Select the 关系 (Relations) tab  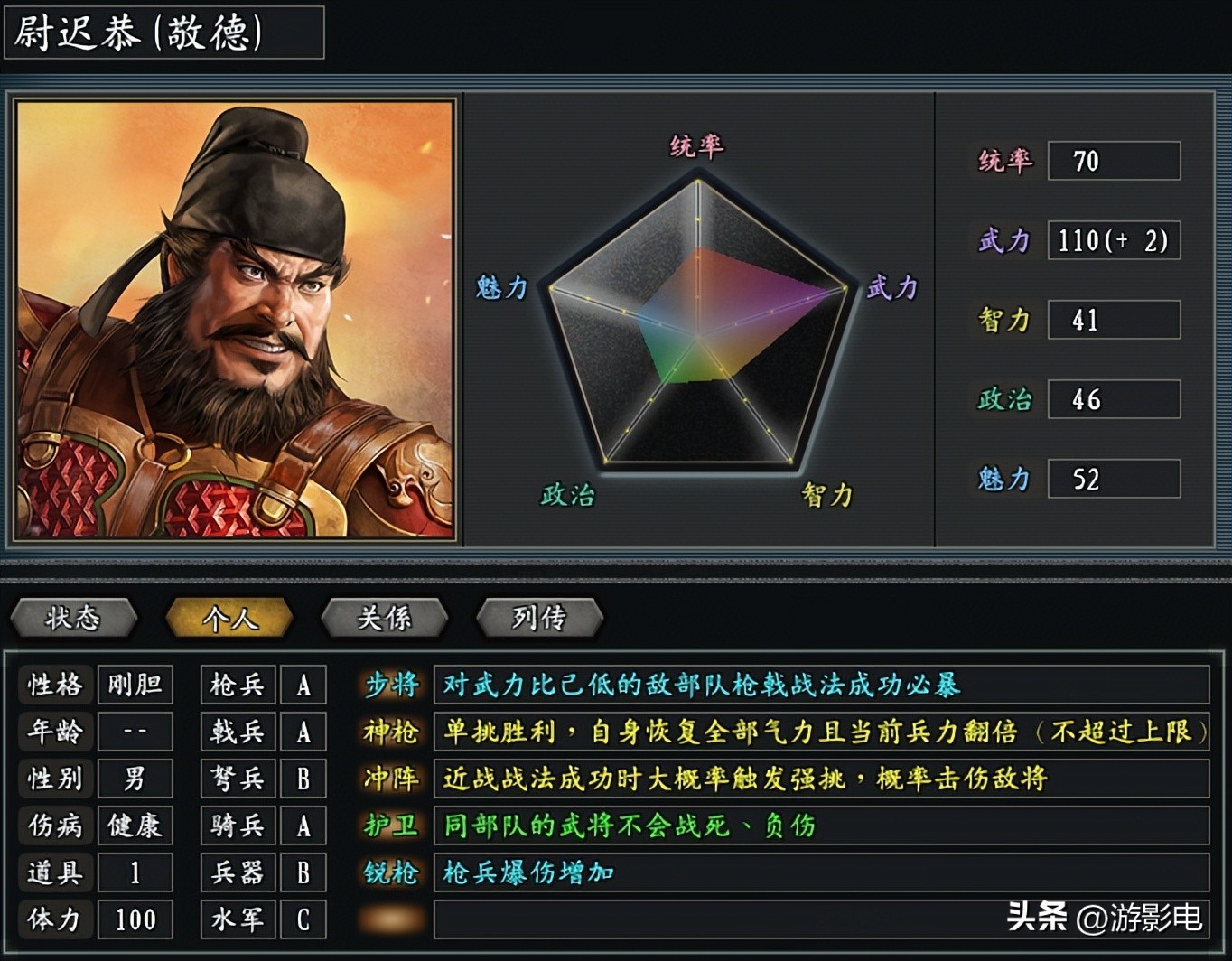[x=384, y=618]
